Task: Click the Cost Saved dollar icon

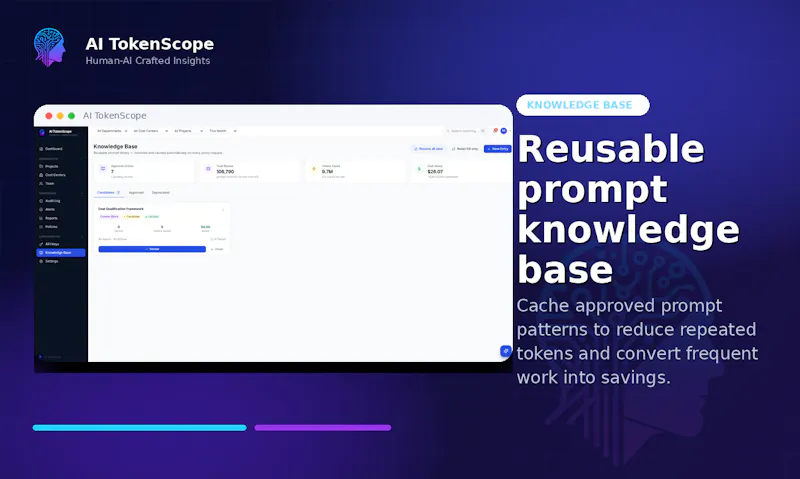Action: (419, 169)
